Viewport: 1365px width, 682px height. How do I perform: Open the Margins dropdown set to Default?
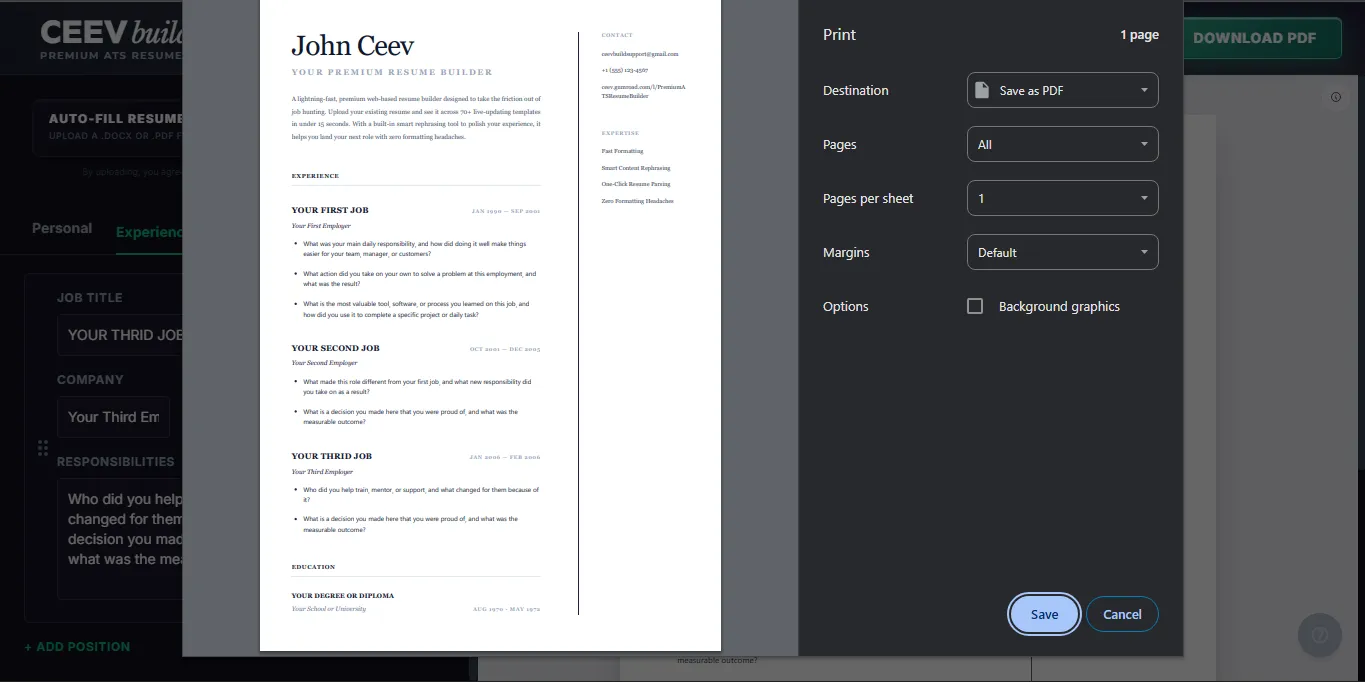pos(1062,252)
